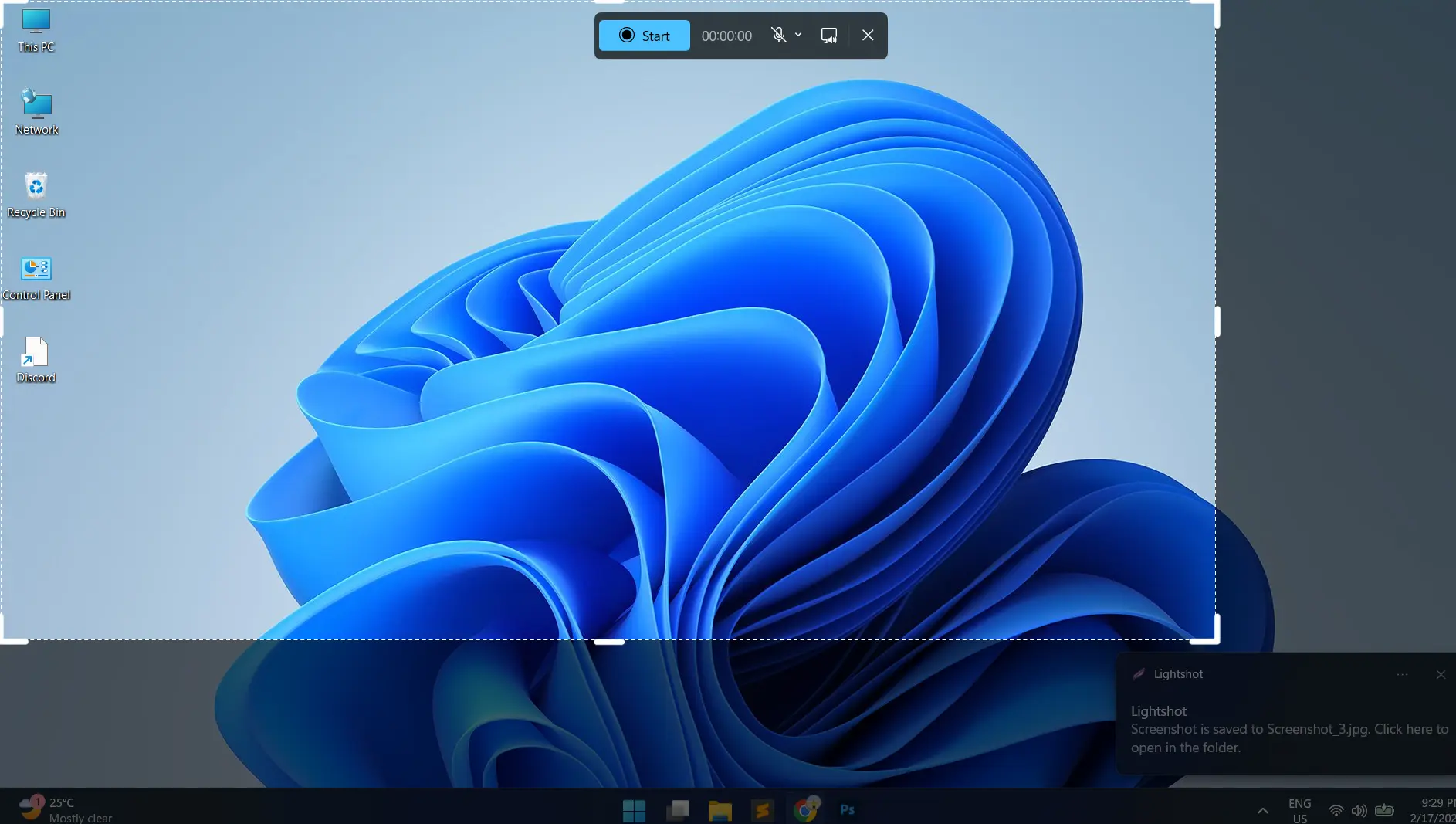This screenshot has width=1456, height=824.
Task: Open Control Panel from the desktop
Action: pyautogui.click(x=36, y=272)
